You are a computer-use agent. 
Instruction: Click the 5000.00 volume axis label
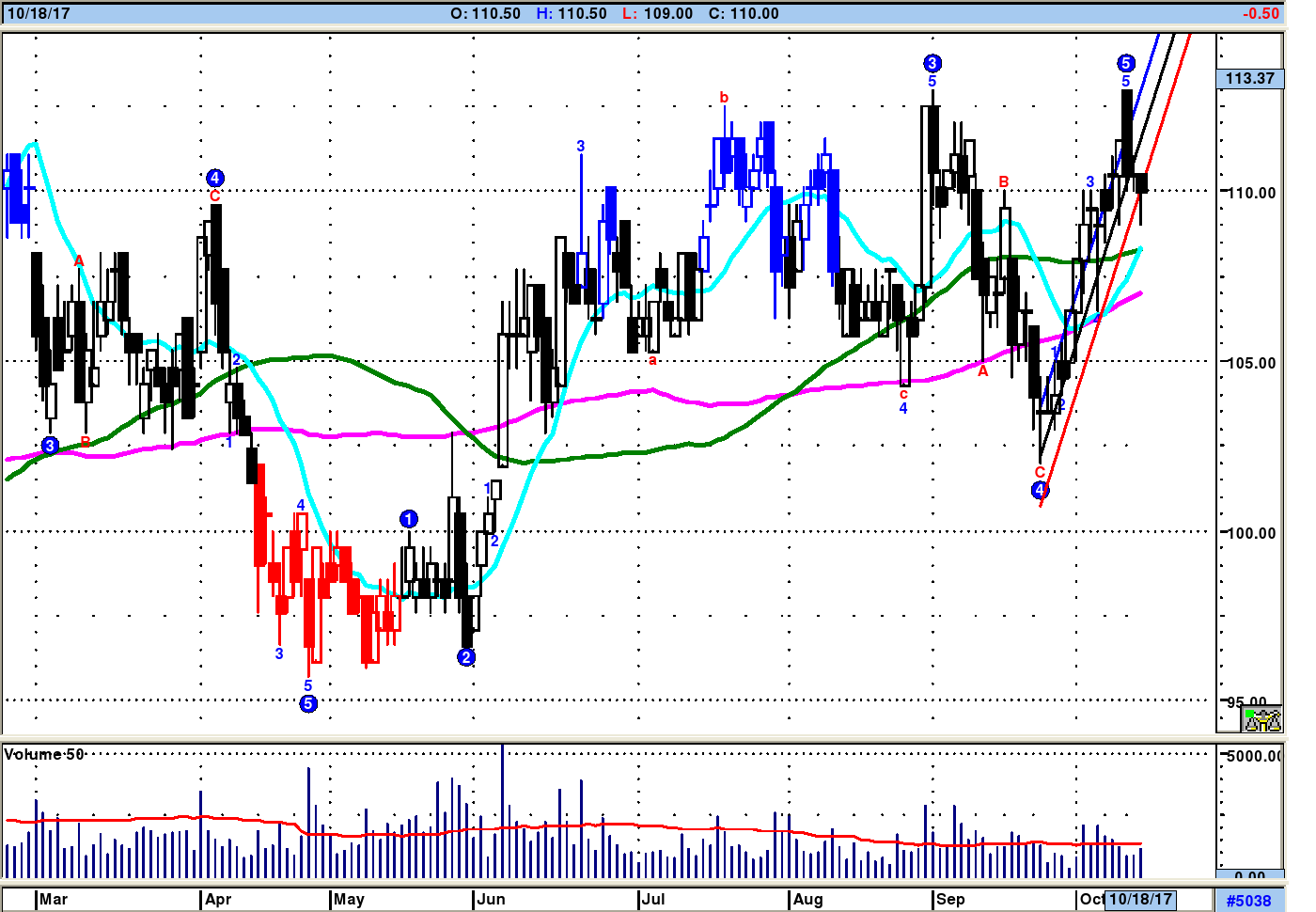coord(1255,756)
